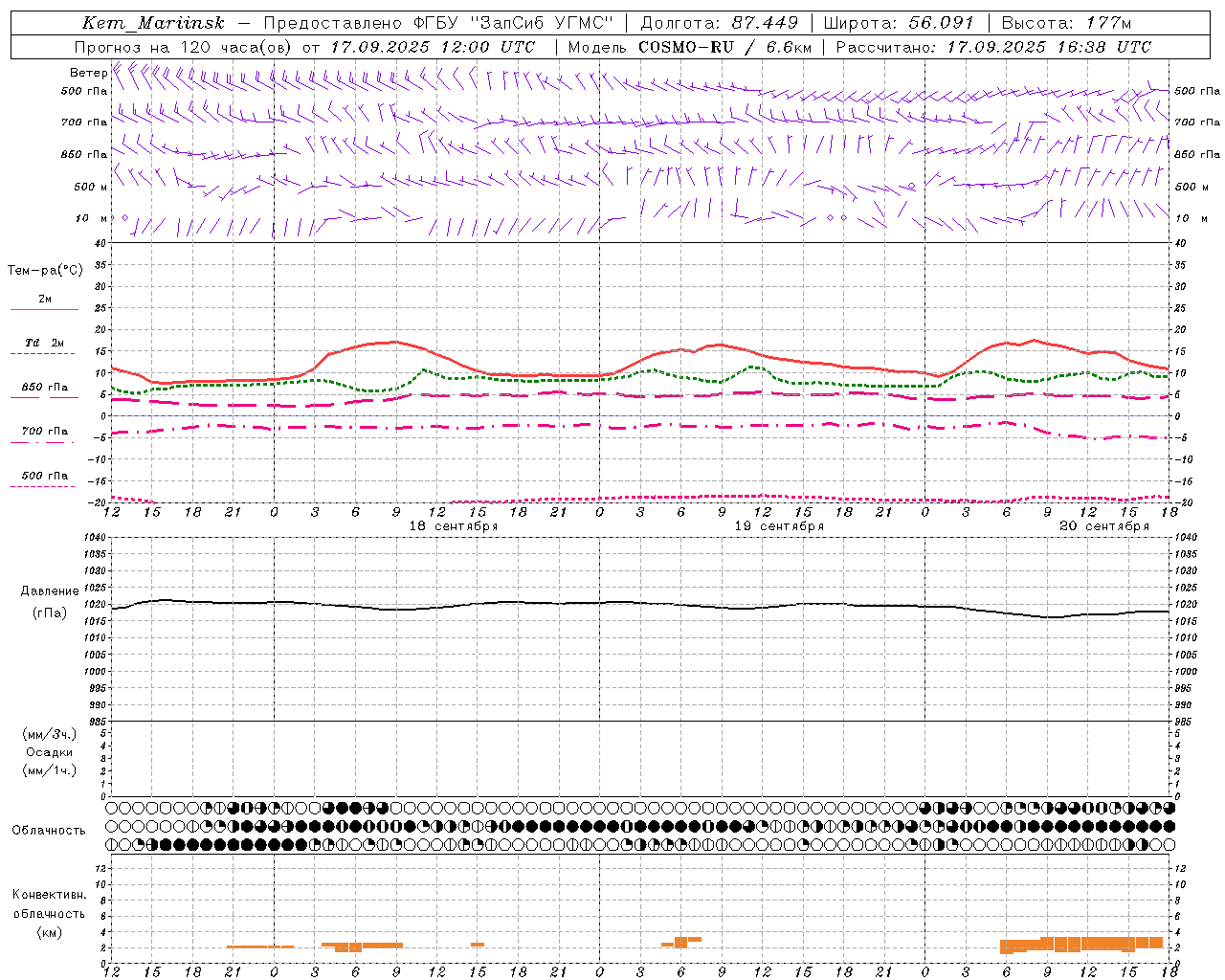The width and height of the screenshot is (1225, 980).
Task: Click the Рассчитано 17.09.2025 16:38 UTC timestamp
Action: (x=993, y=47)
